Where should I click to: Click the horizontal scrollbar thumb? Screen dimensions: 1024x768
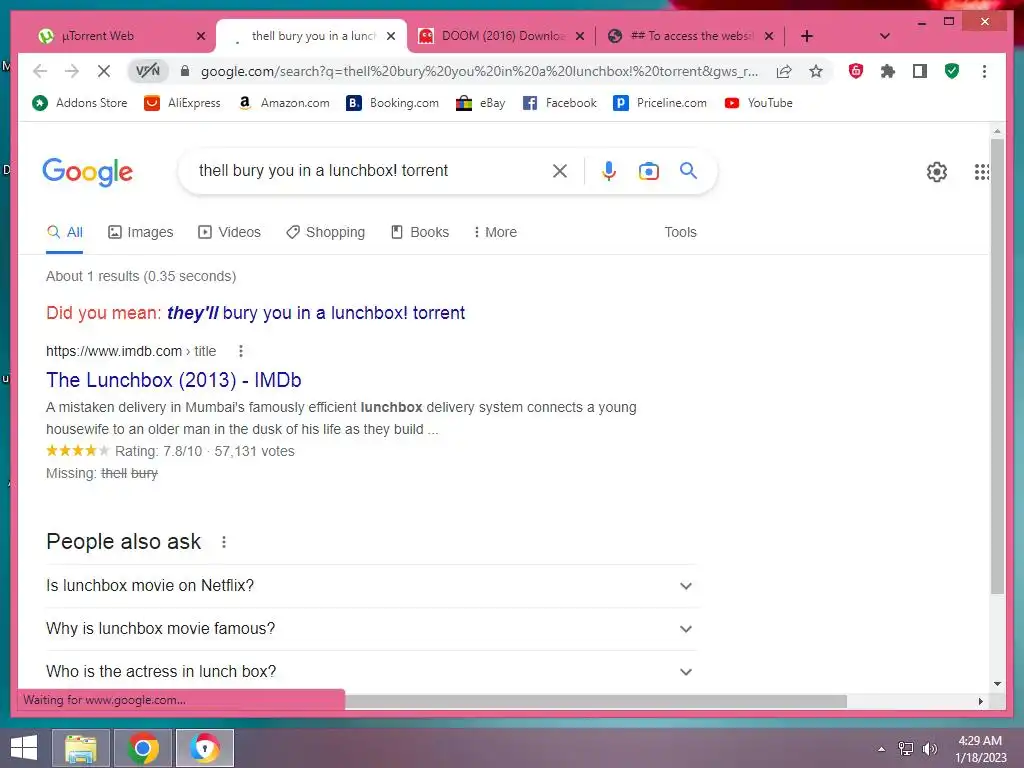click(x=596, y=701)
